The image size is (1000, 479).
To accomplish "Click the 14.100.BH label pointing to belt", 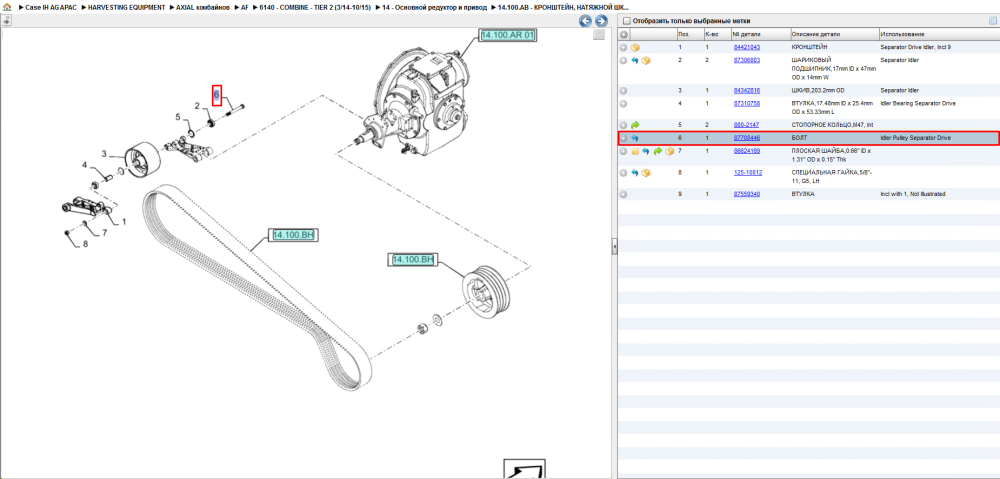I will tap(293, 235).
